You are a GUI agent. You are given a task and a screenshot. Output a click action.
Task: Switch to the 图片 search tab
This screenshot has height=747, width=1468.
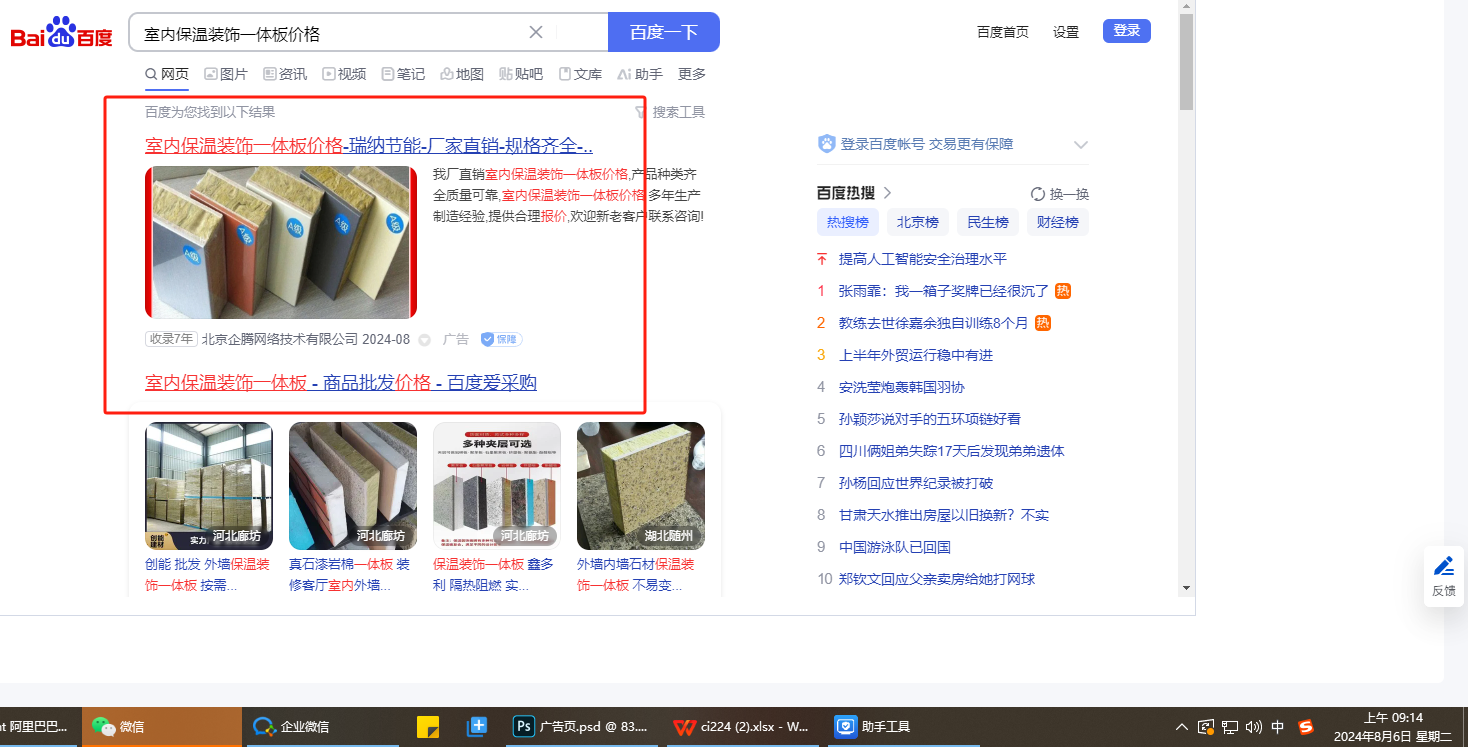click(226, 74)
